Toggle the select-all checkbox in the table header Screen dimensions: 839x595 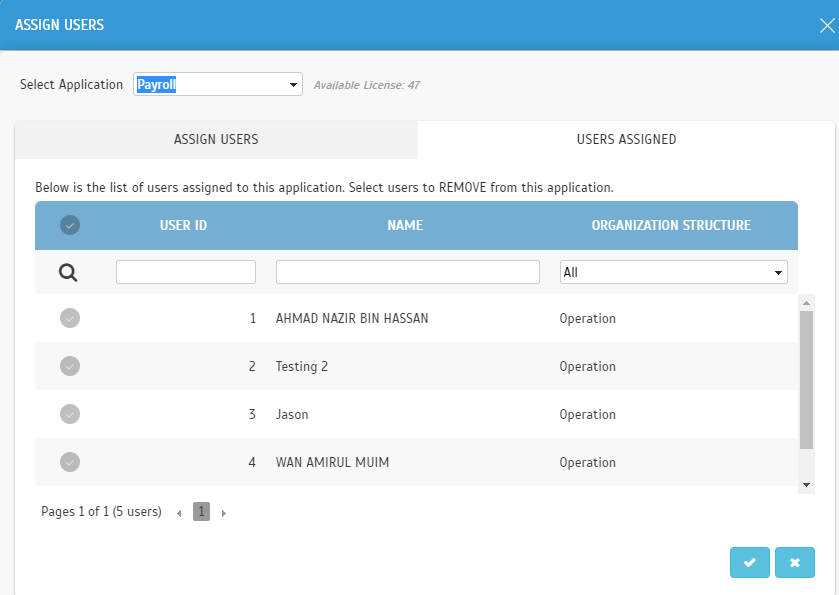point(70,225)
